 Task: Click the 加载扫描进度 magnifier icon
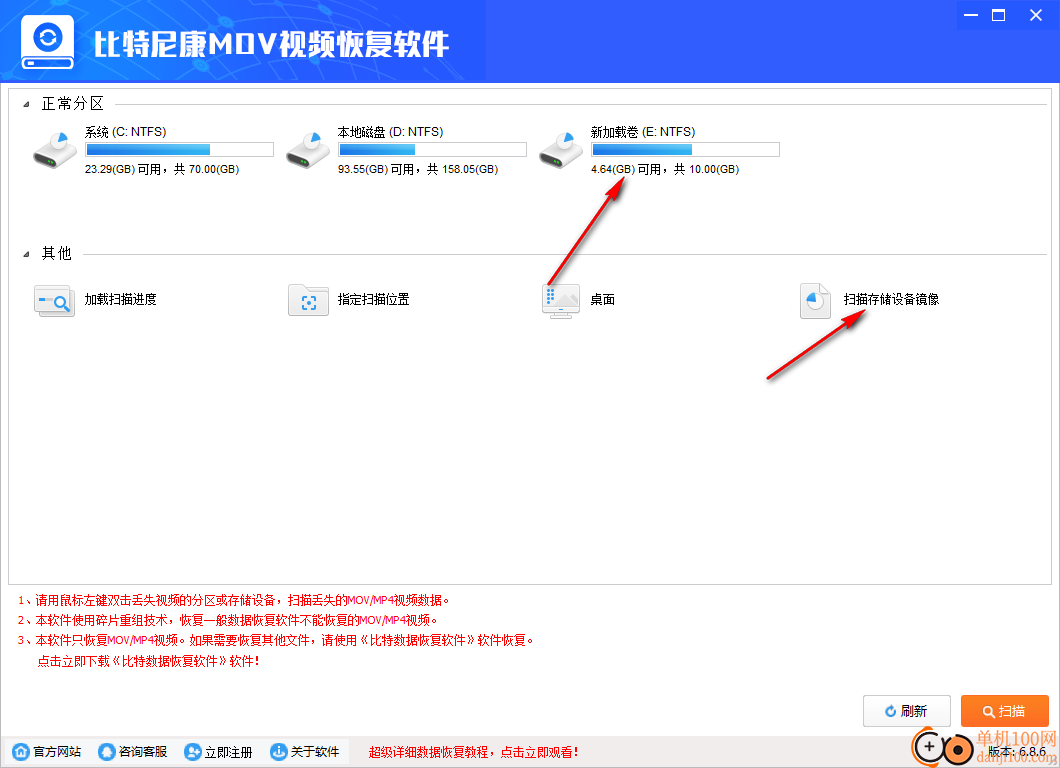click(x=54, y=300)
